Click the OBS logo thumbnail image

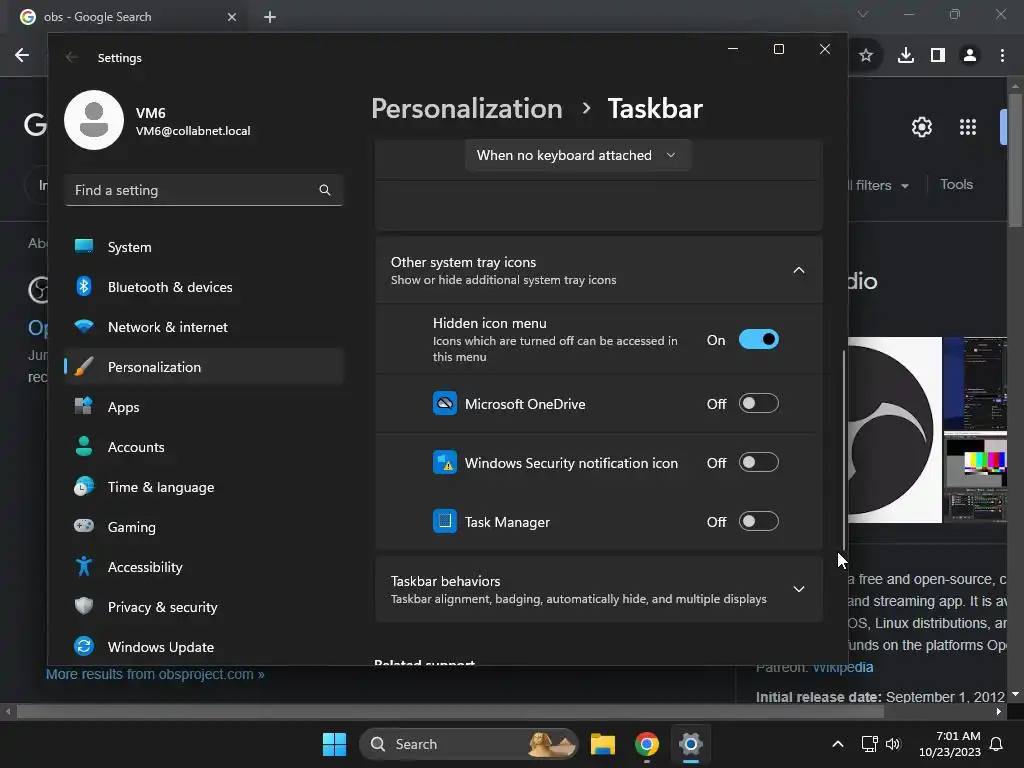[895, 430]
